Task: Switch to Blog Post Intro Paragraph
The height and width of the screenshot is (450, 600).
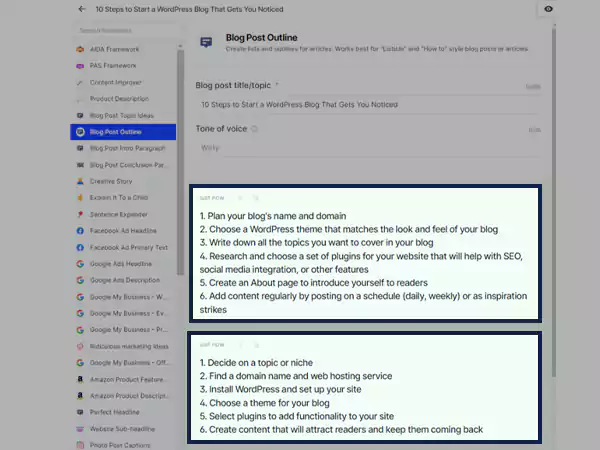Action: pos(127,148)
